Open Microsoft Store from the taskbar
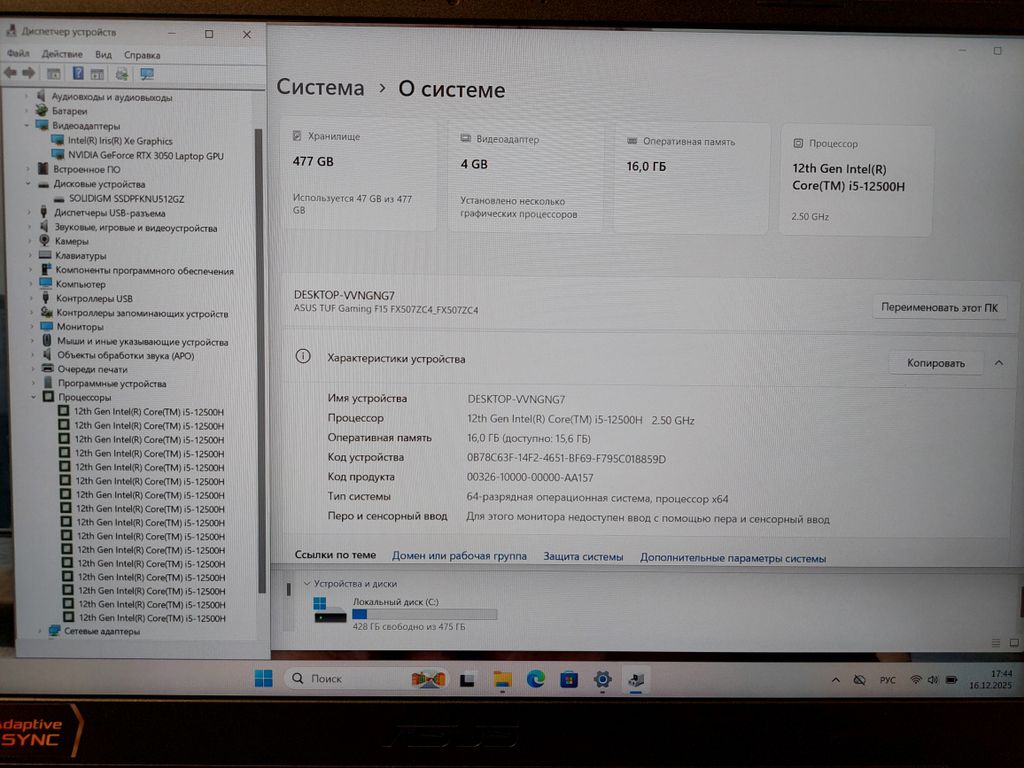This screenshot has height=768, width=1024. point(568,679)
